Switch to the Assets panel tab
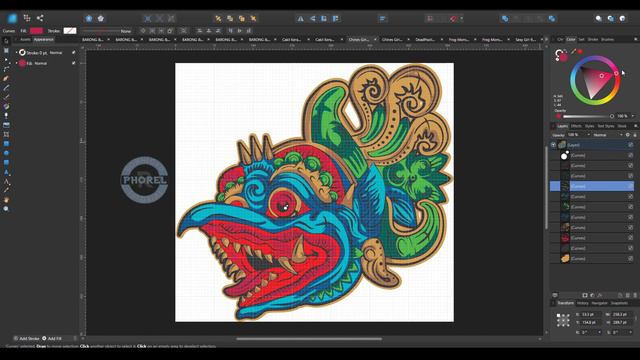This screenshot has height=360, width=640. 25,40
